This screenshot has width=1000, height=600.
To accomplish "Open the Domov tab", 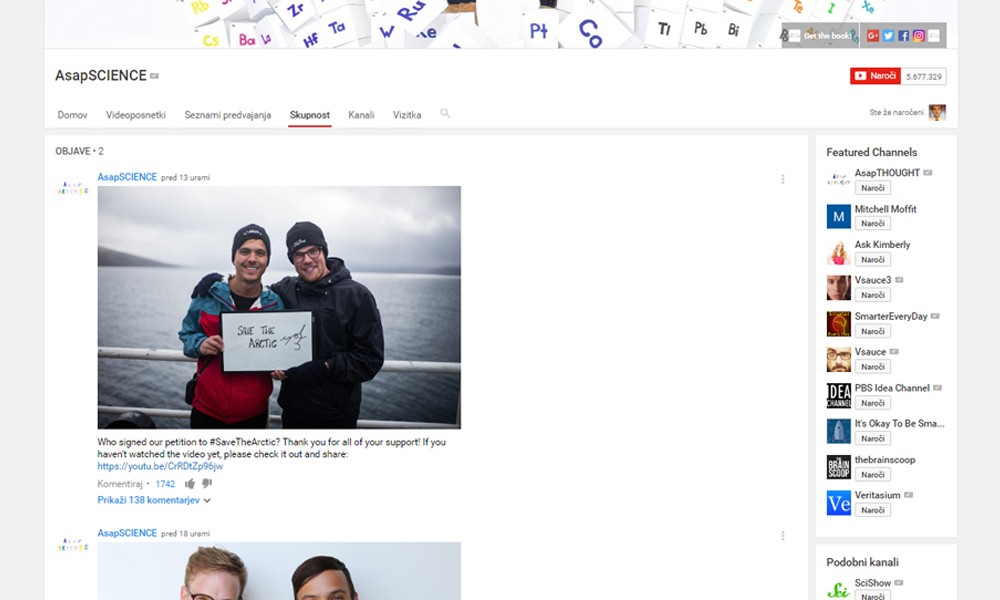I will pyautogui.click(x=72, y=115).
